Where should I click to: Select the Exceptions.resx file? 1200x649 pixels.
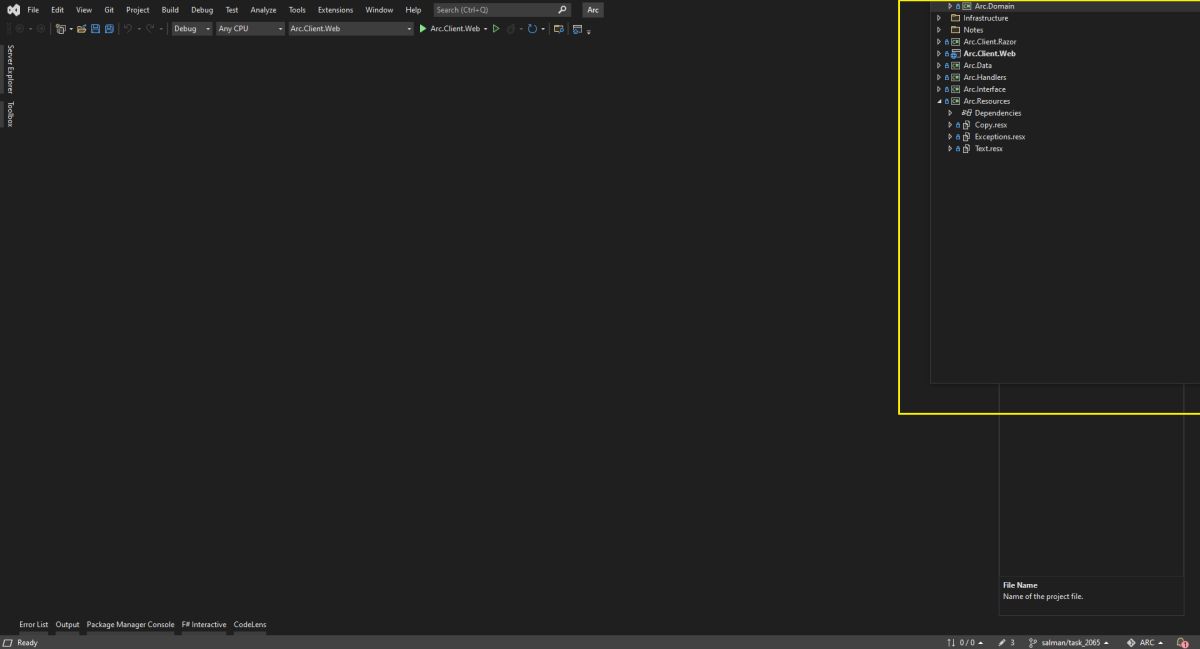[1000, 137]
